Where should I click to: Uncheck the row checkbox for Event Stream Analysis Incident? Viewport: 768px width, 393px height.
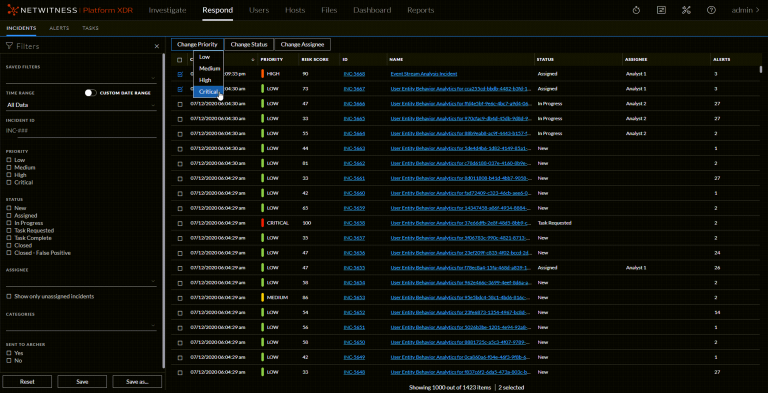pyautogui.click(x=180, y=74)
